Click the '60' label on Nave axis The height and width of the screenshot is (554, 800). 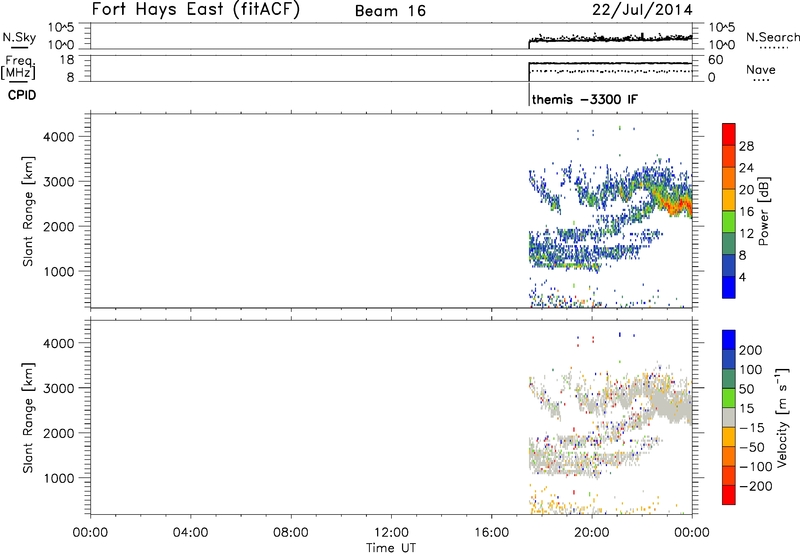coord(715,60)
